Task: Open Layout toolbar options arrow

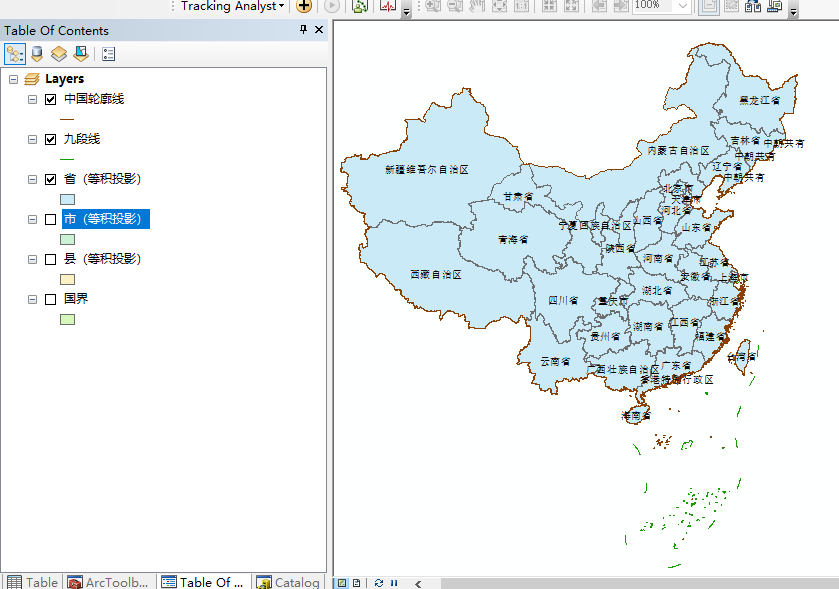Action: [794, 11]
